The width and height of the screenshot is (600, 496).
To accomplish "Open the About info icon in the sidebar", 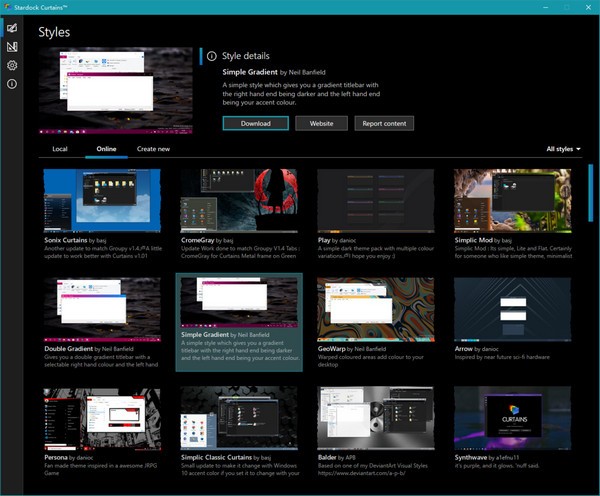I will coord(12,84).
